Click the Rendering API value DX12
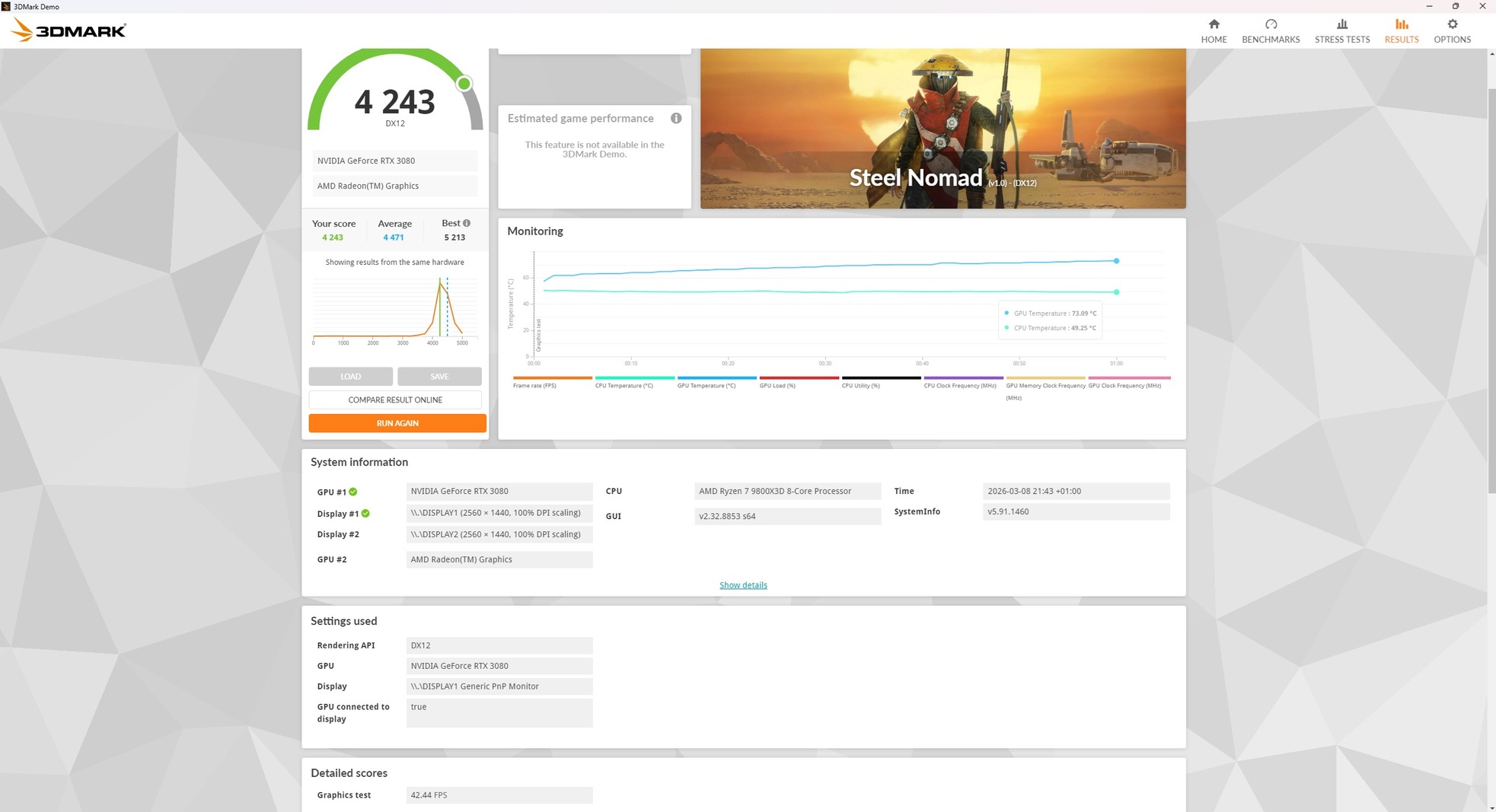Screen dimensions: 1496x812 point(499,645)
